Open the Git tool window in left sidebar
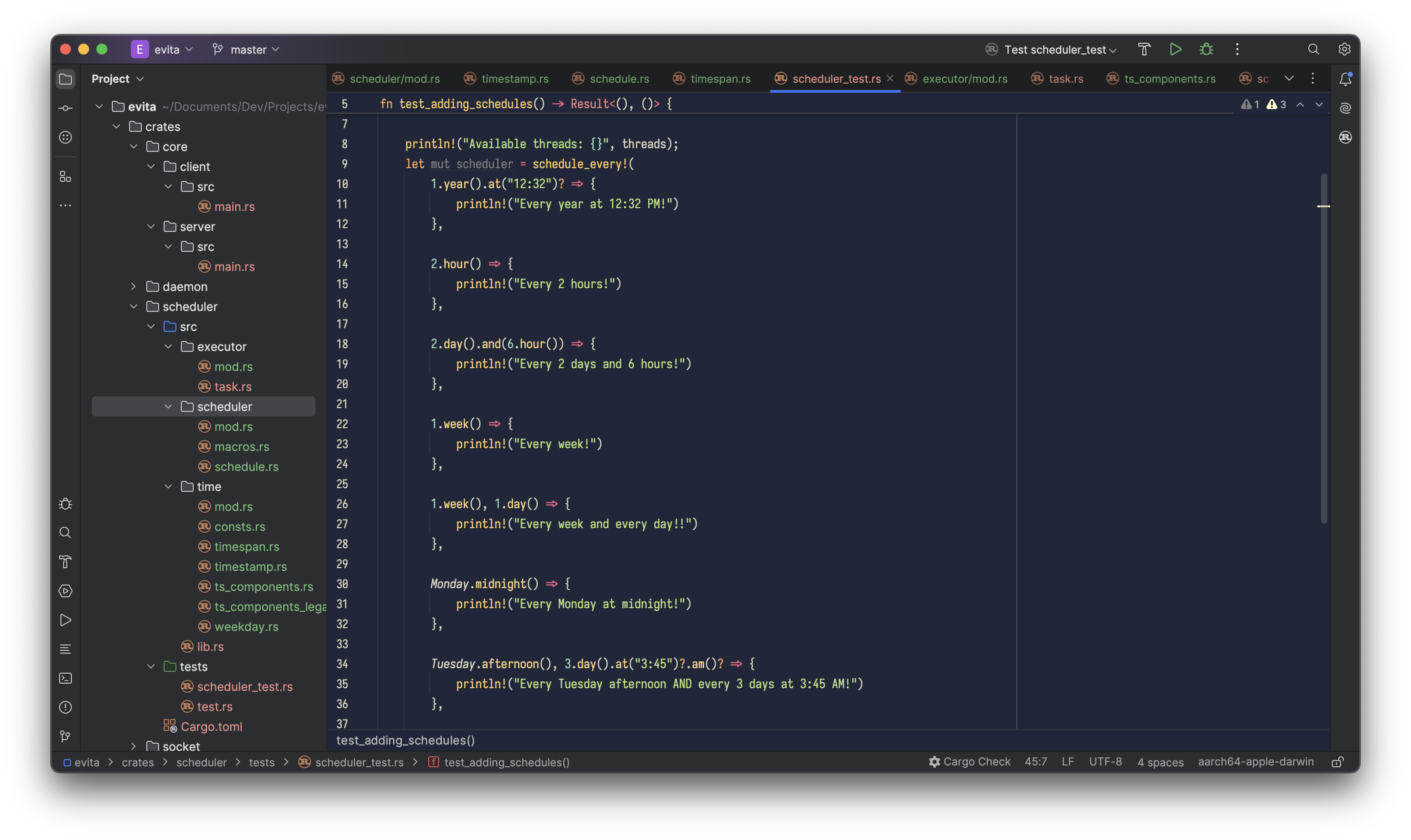1411x840 pixels. click(65, 736)
